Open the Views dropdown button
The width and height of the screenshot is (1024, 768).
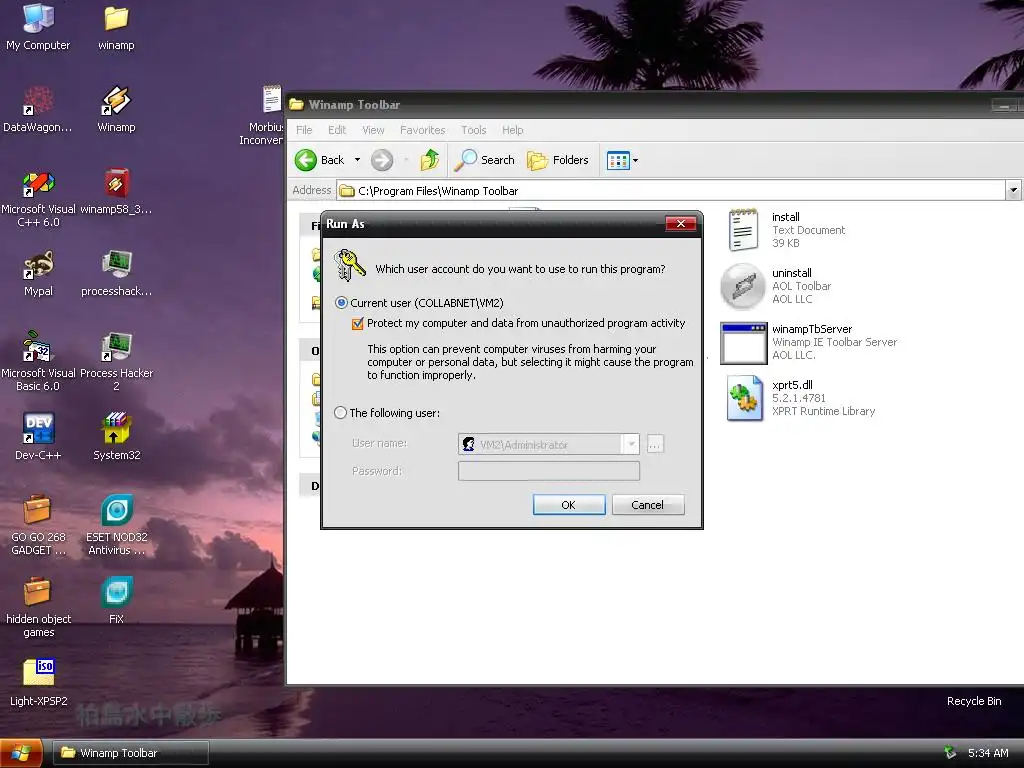tap(622, 160)
